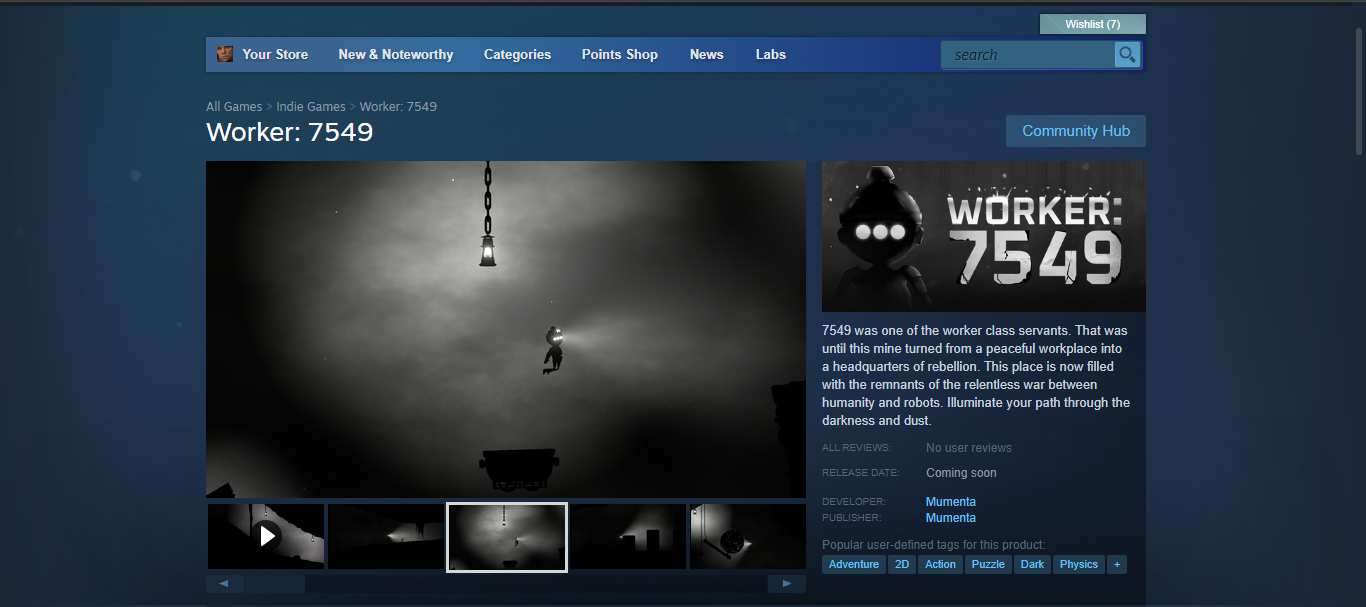
Task: Open New & Noteworthy menu
Action: click(396, 55)
